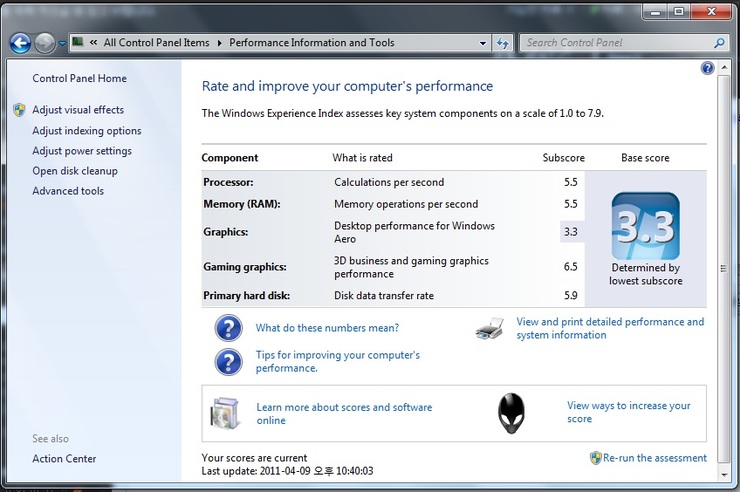Click the Base score column header
740x492 pixels.
coord(645,158)
